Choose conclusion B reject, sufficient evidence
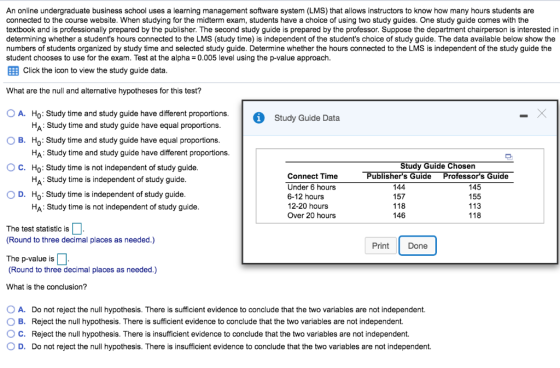This screenshot has height=368, width=560. tap(11, 322)
